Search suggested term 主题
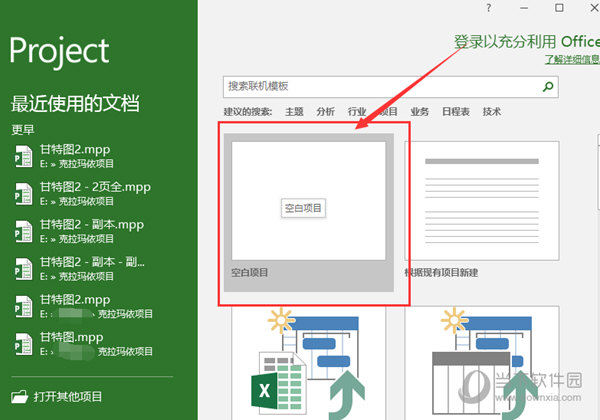The width and height of the screenshot is (600, 420). pos(294,112)
